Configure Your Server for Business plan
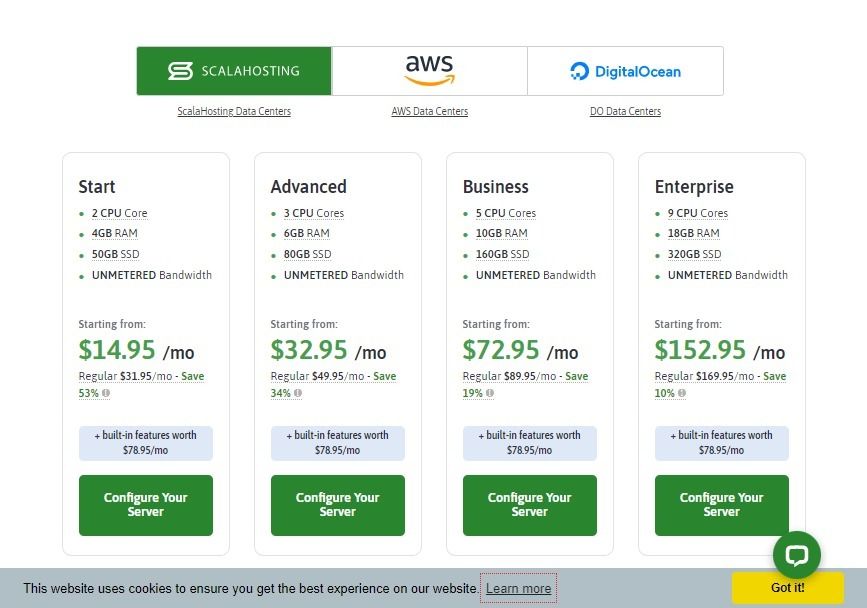The width and height of the screenshot is (867, 608). tap(530, 505)
